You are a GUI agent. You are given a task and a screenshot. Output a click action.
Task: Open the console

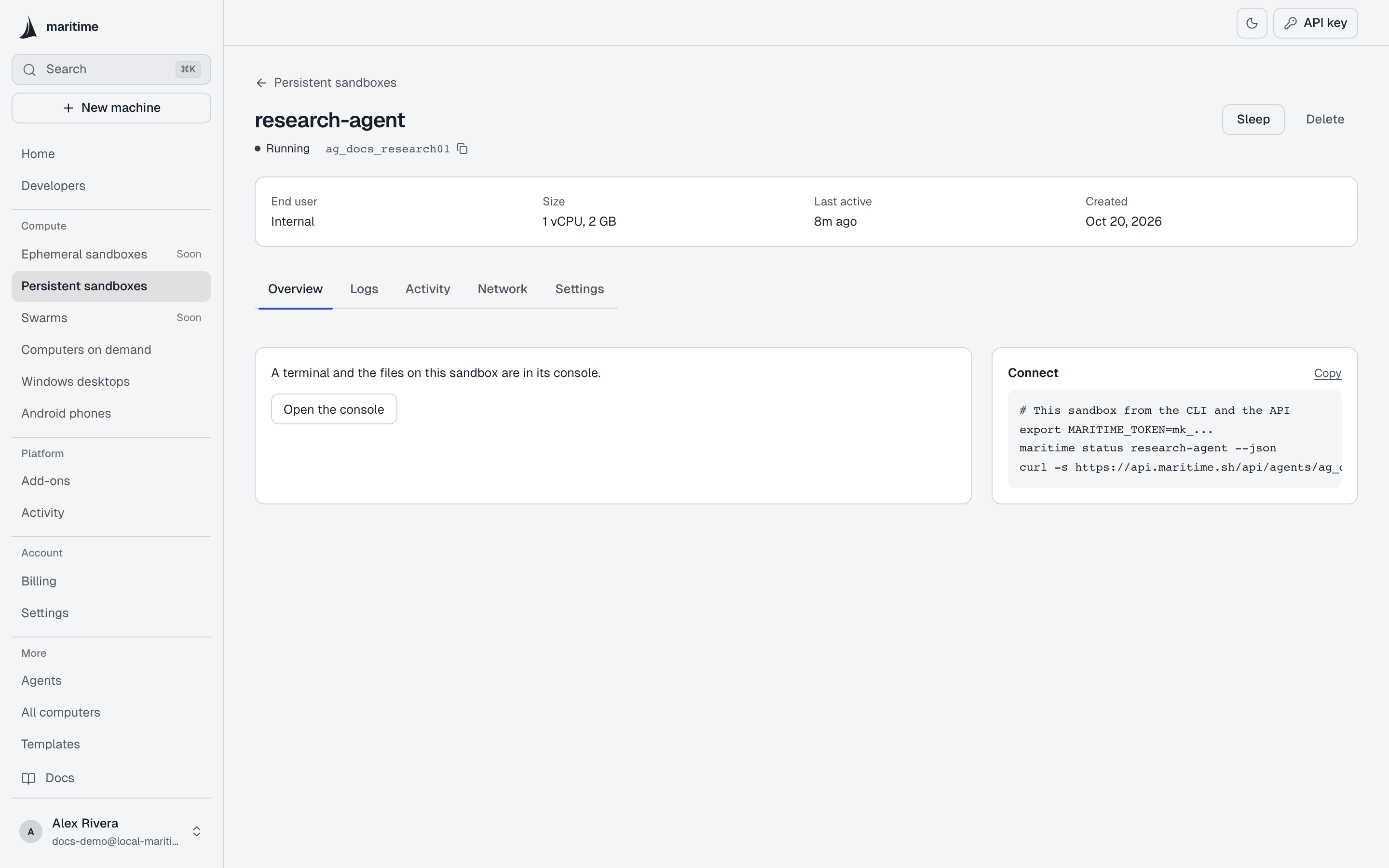pos(334,409)
